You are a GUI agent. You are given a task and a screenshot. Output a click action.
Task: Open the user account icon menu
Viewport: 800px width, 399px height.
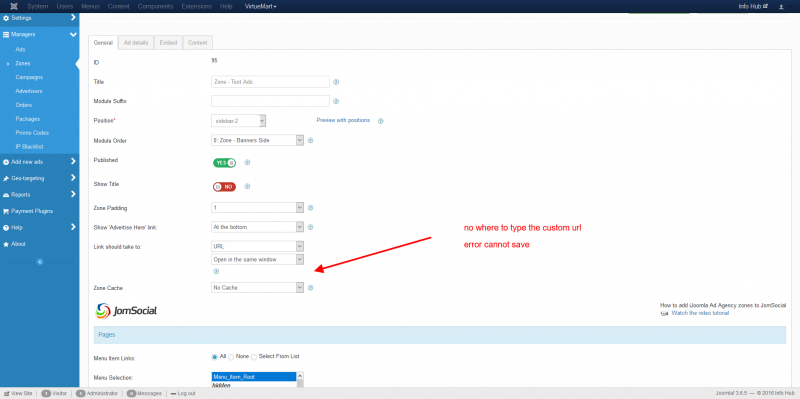[x=781, y=7]
